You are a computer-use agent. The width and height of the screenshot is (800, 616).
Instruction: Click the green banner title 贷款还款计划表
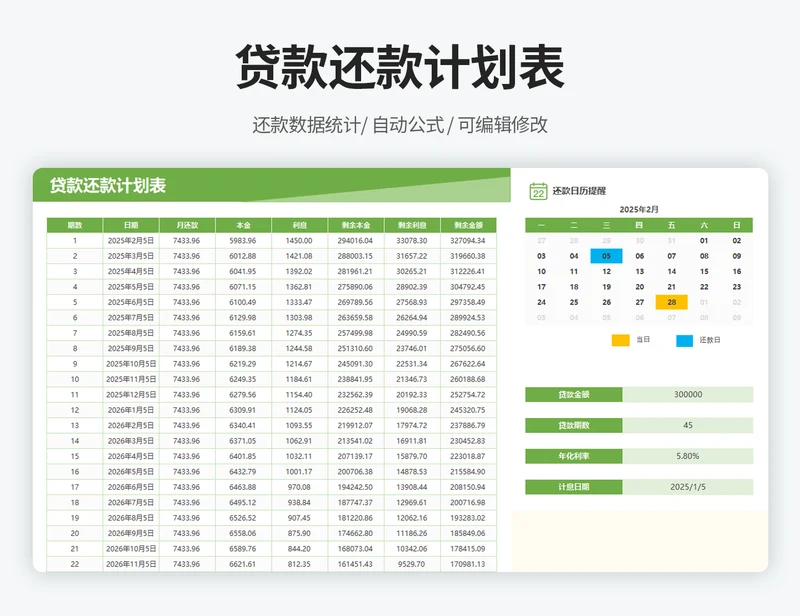(x=108, y=185)
